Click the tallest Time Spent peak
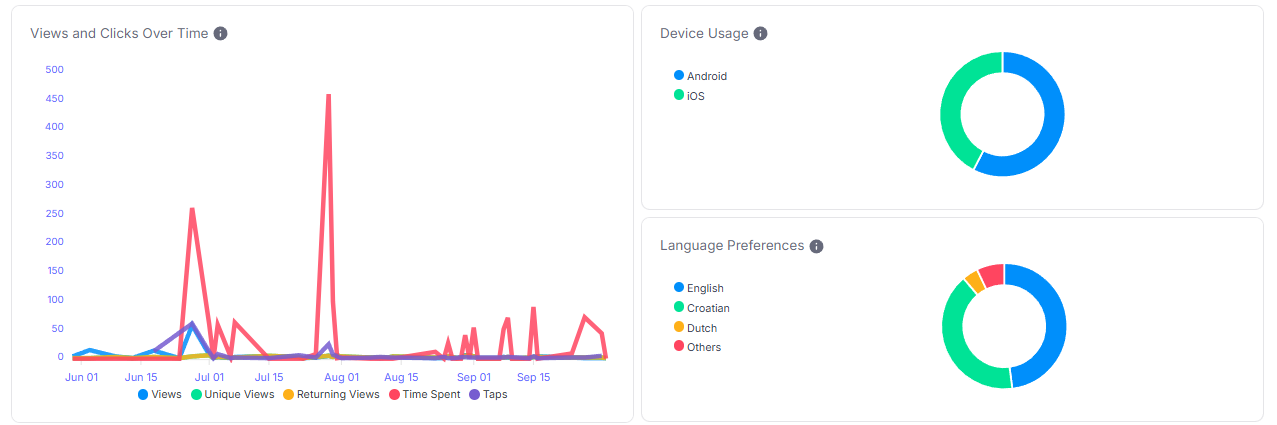The width and height of the screenshot is (1277, 425). (328, 96)
